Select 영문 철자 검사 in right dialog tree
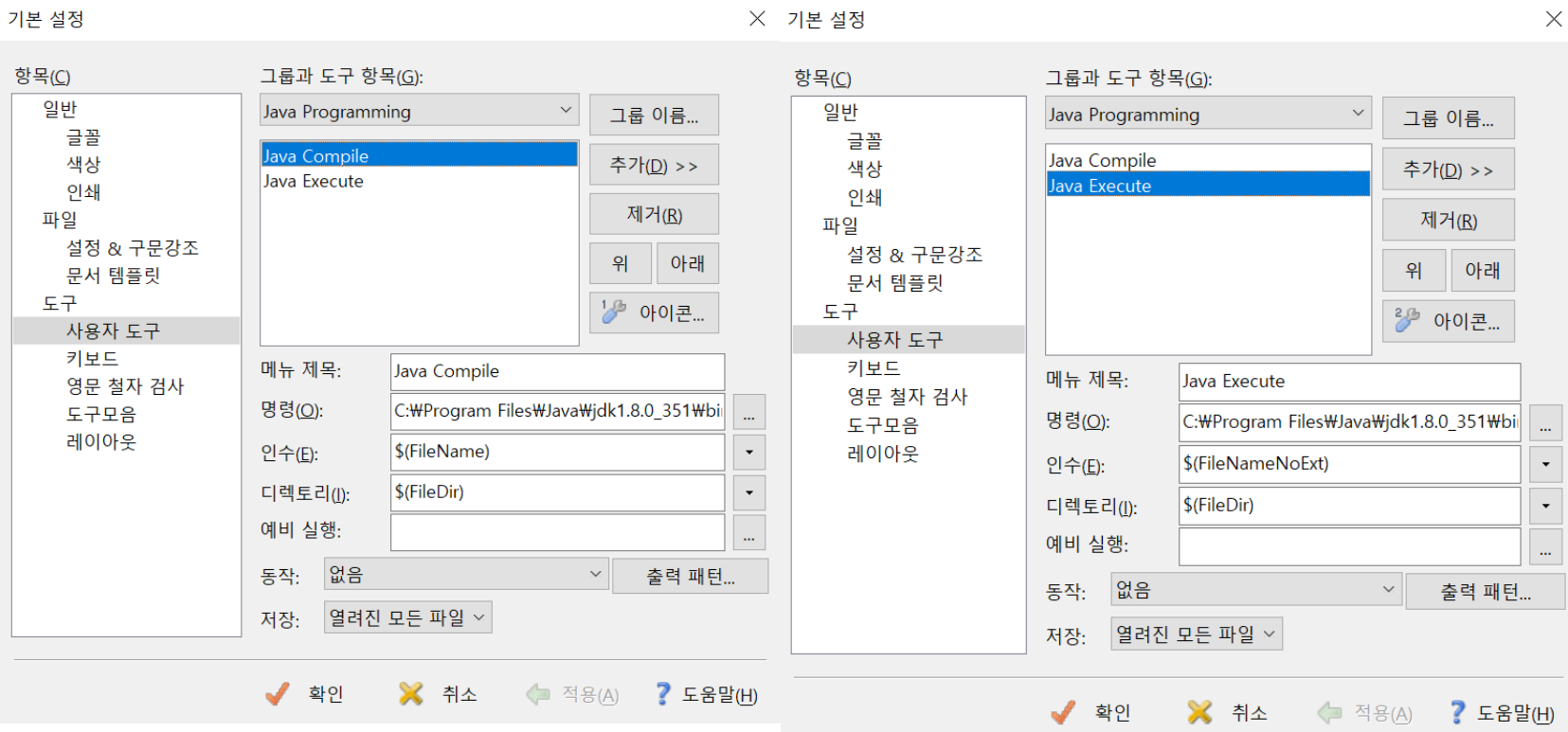 [908, 397]
